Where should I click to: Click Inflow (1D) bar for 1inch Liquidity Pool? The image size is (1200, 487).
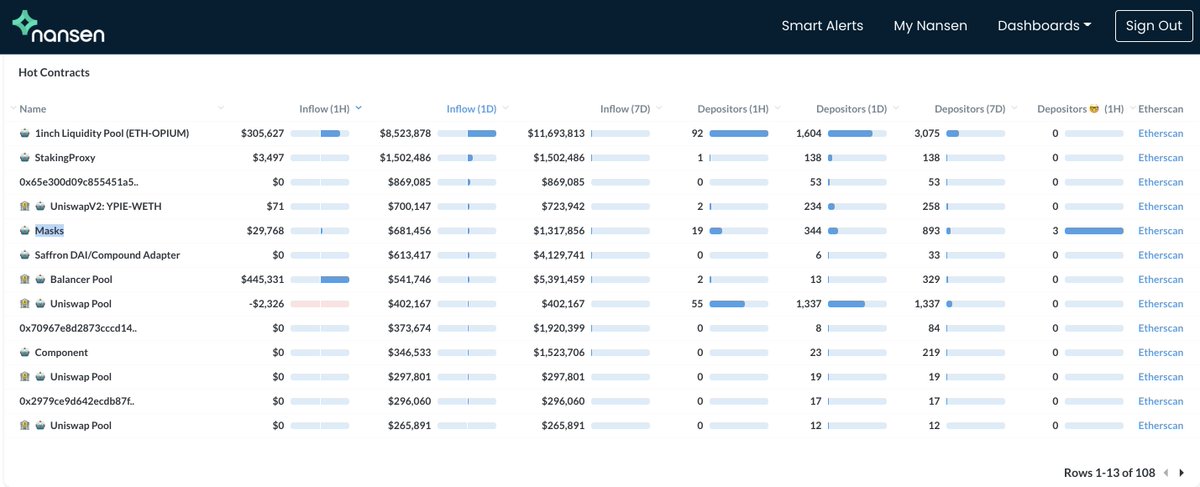[467, 133]
